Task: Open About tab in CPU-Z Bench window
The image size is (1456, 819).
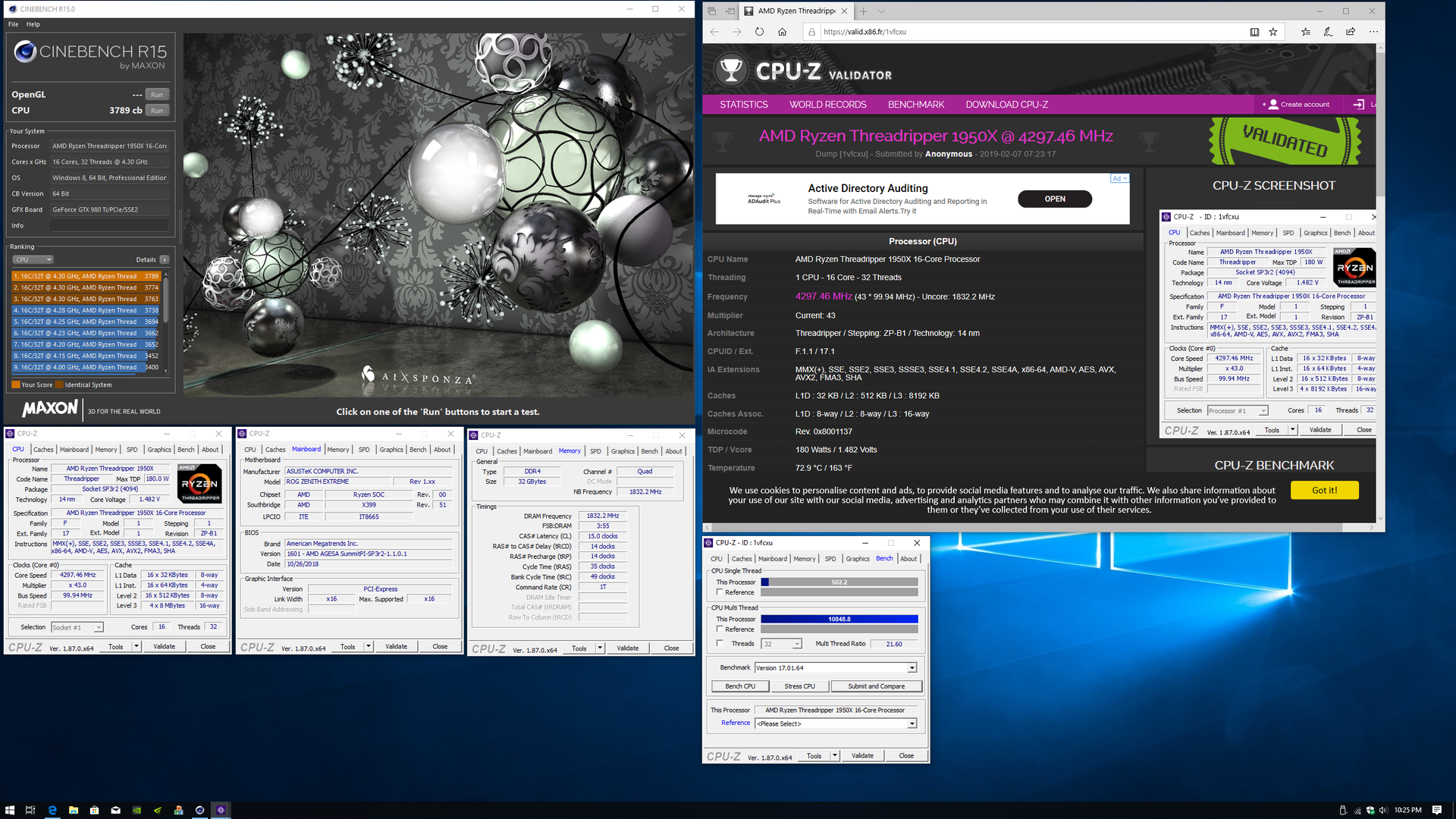Action: (908, 559)
